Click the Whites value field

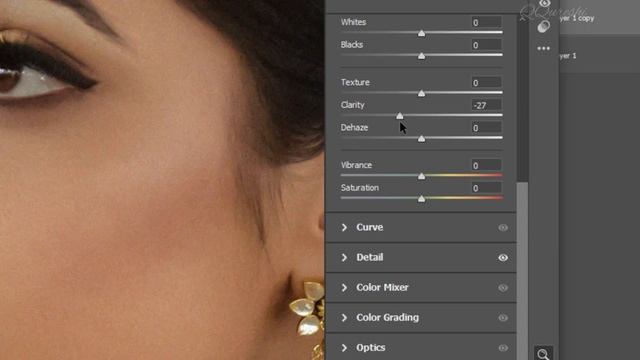(486, 22)
